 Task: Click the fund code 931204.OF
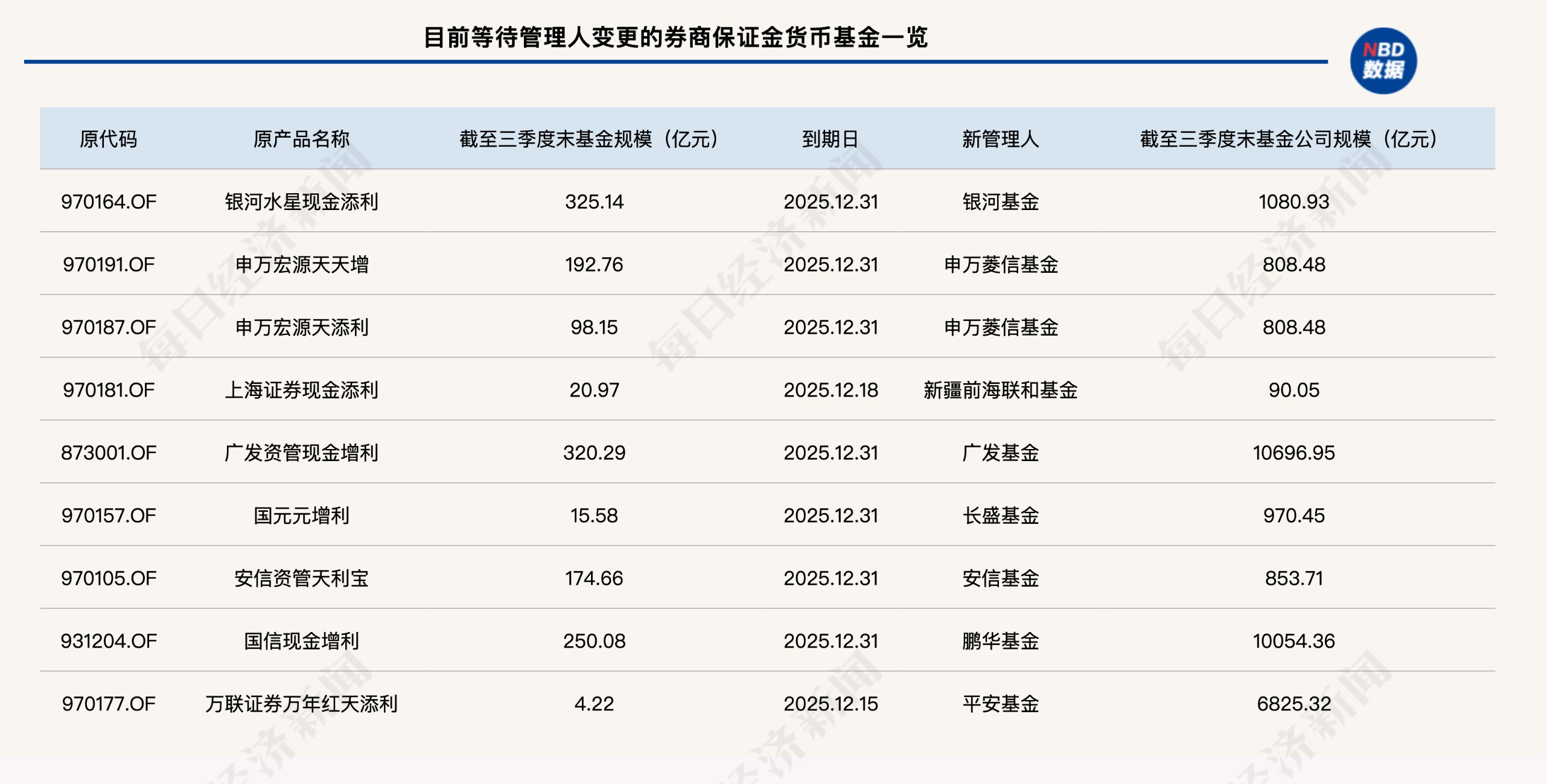(x=109, y=642)
